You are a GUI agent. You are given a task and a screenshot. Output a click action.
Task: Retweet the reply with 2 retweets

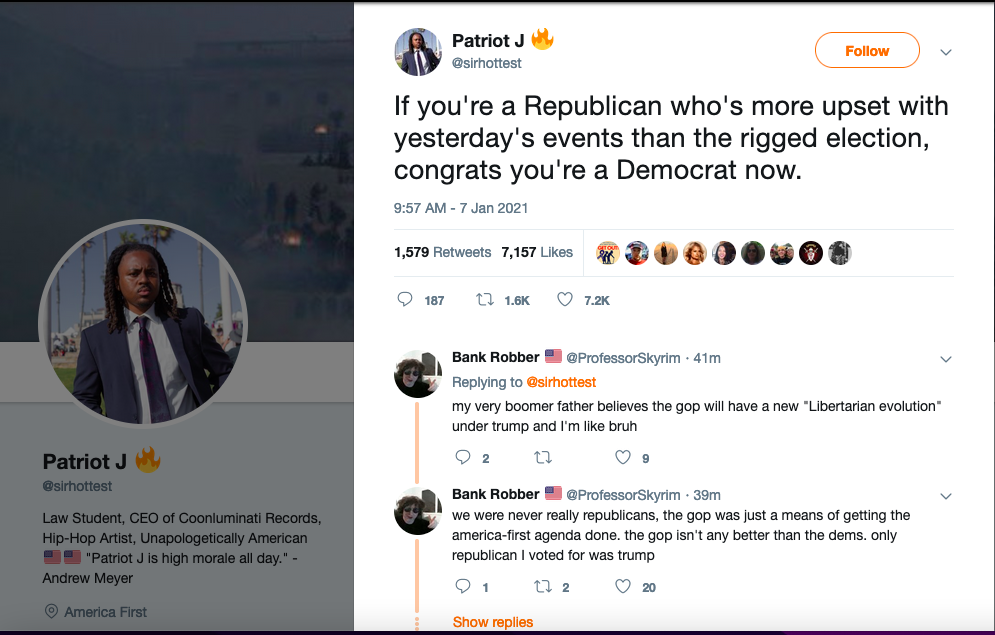(x=543, y=587)
